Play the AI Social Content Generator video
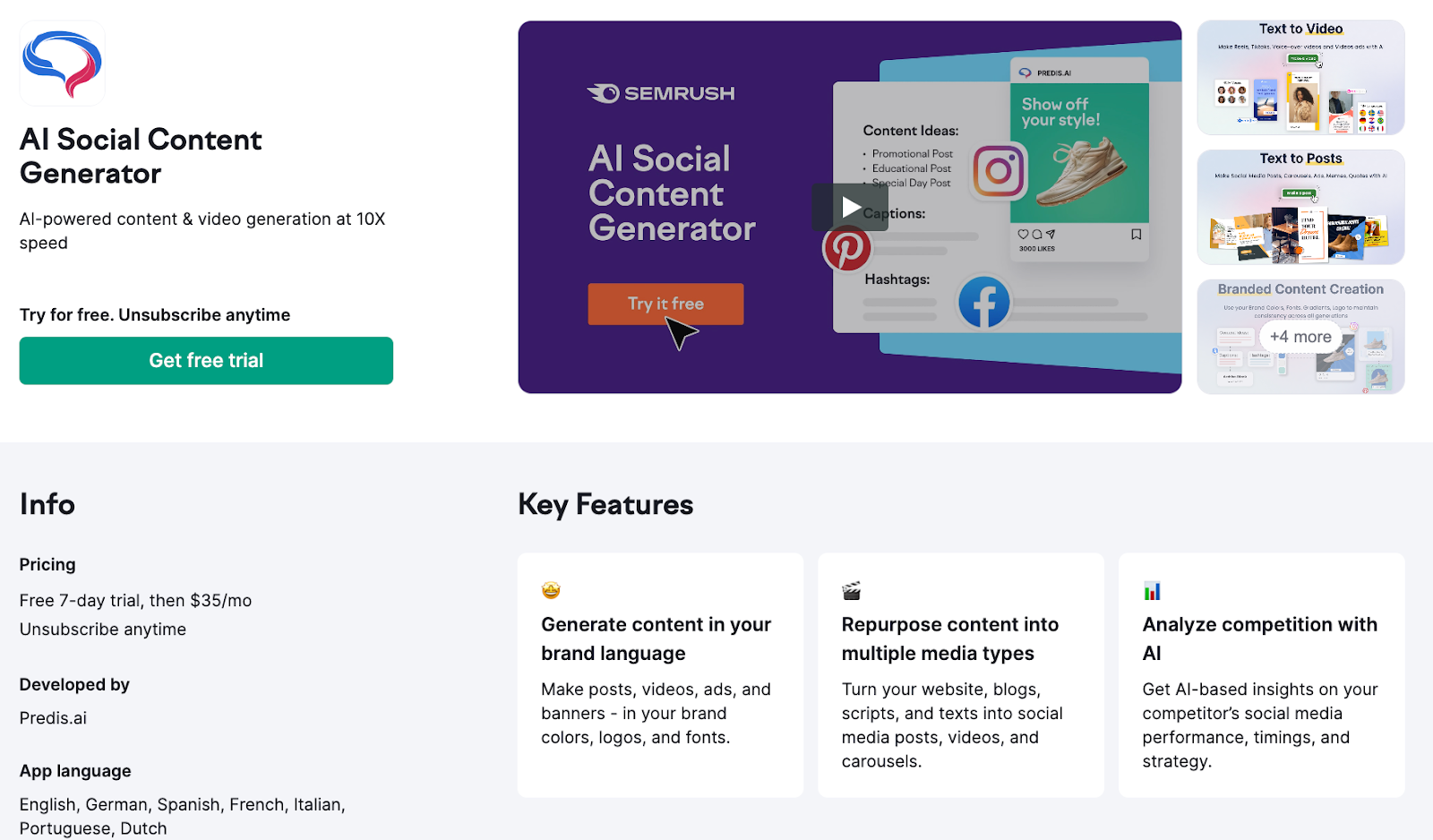This screenshot has width=1433, height=840. point(849,208)
